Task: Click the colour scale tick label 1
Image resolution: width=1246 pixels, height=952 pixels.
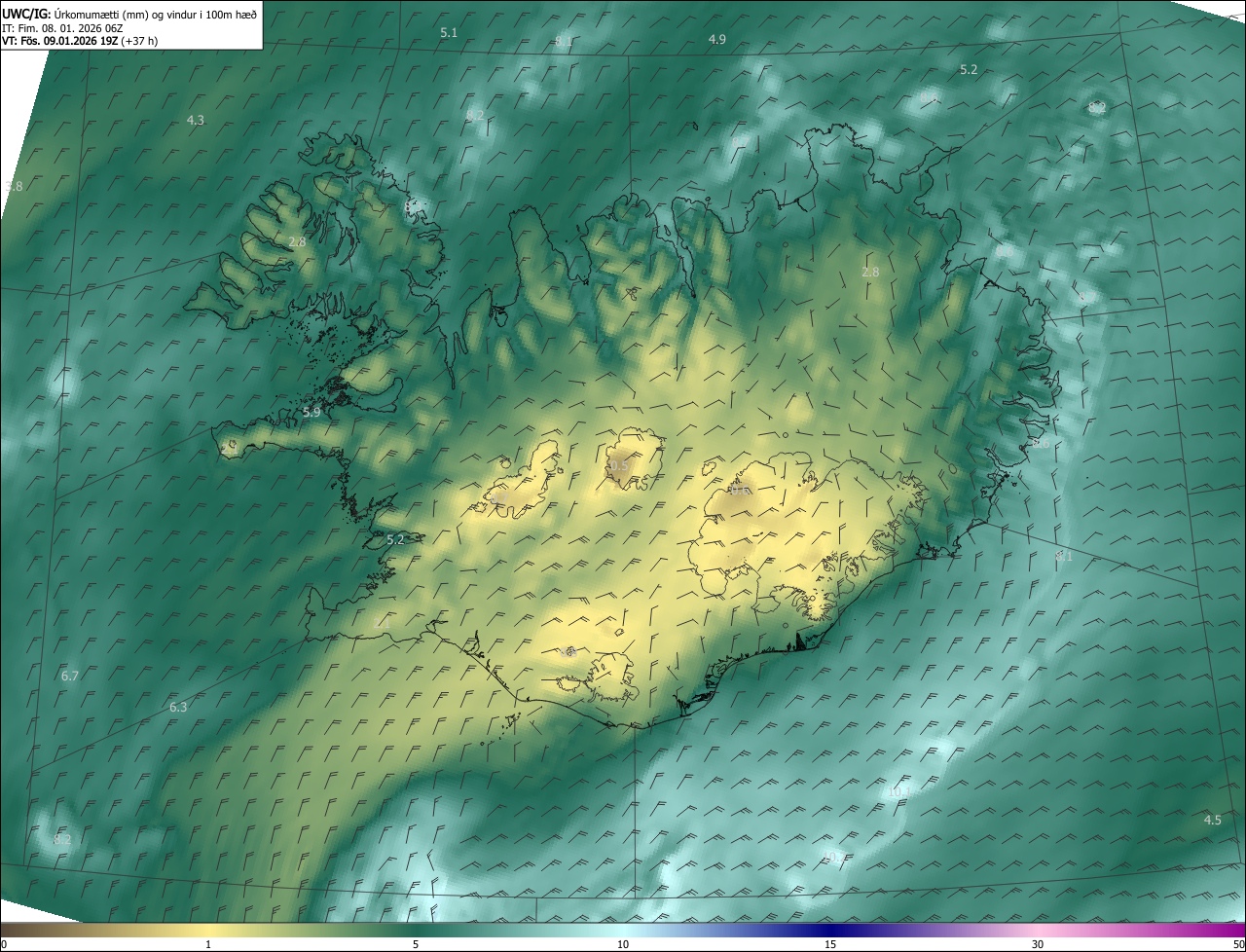Action: click(x=208, y=944)
